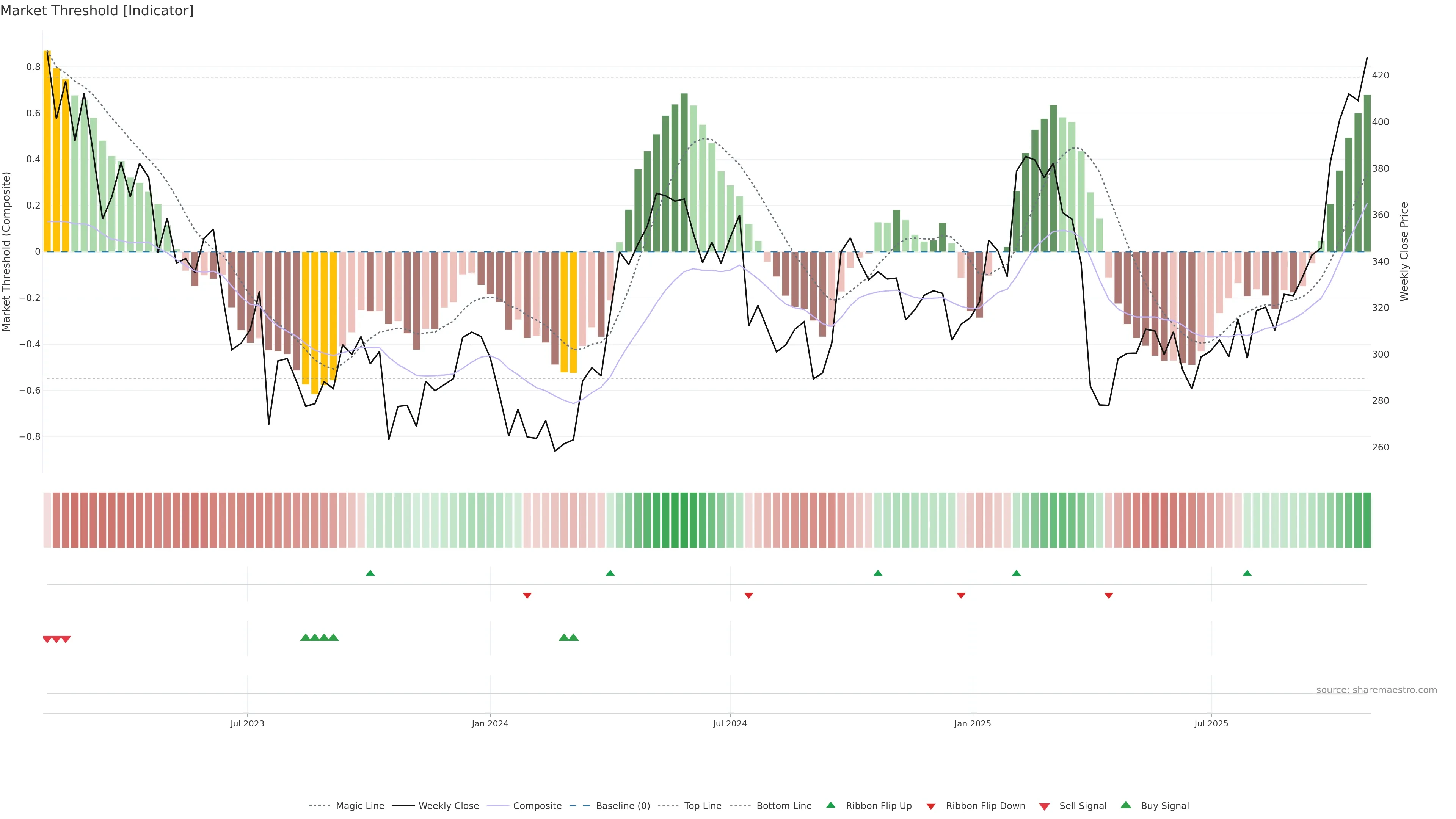Click the source: sharemaestro.com text
This screenshot has height=819, width=1456.
click(1376, 690)
